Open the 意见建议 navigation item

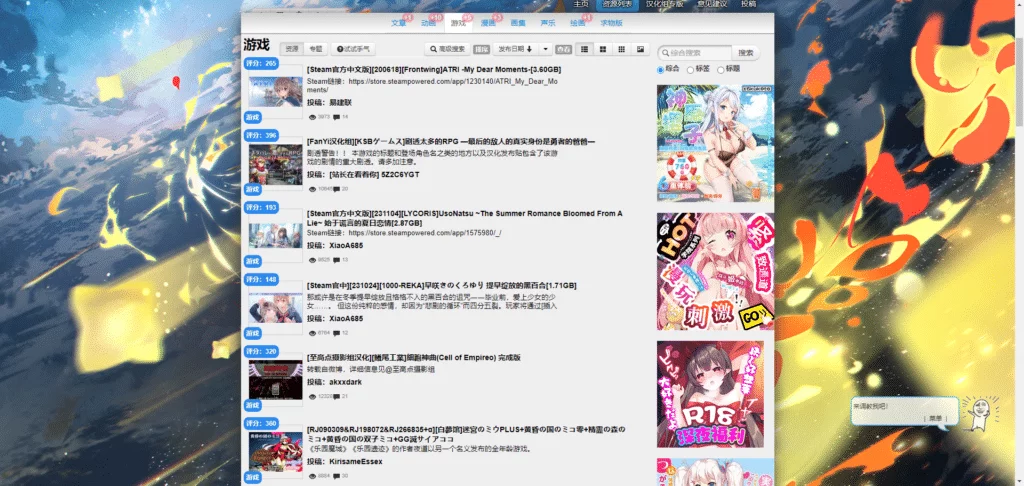coord(712,4)
